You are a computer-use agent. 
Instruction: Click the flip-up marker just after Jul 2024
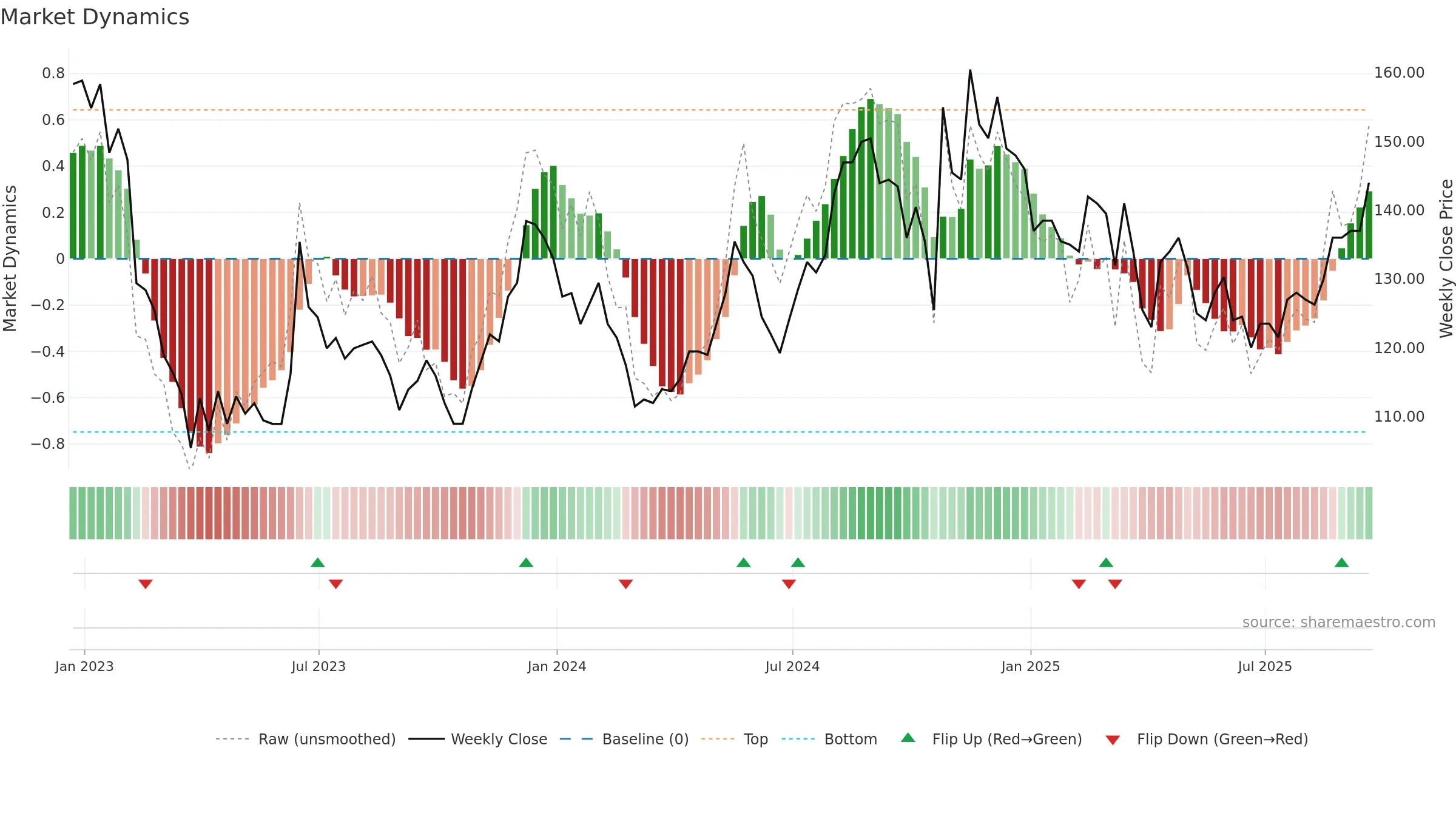[x=798, y=562]
